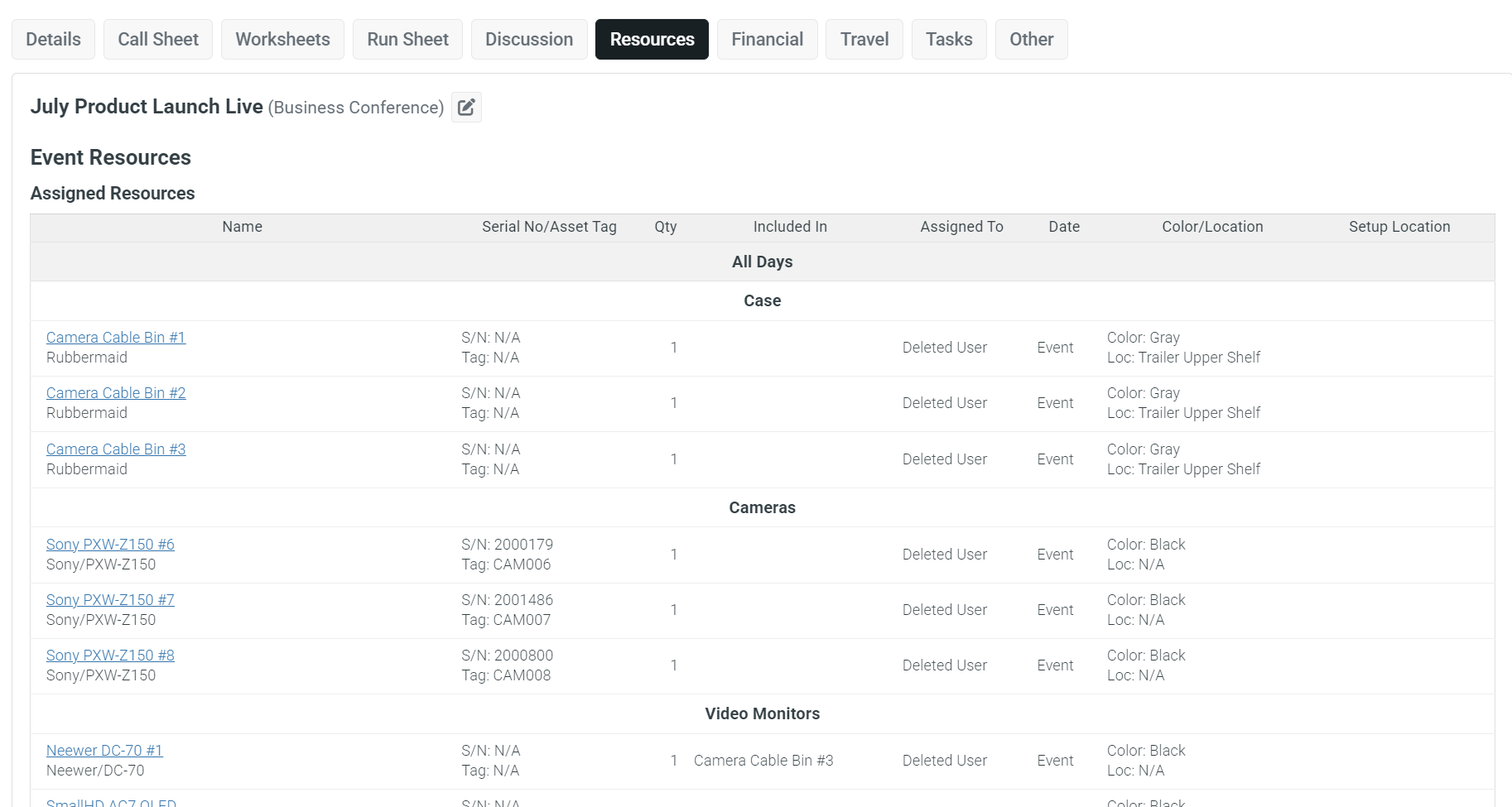Click Deleted User in Sony PXW-Z150 #6 row
This screenshot has width=1512, height=807.
(x=945, y=555)
